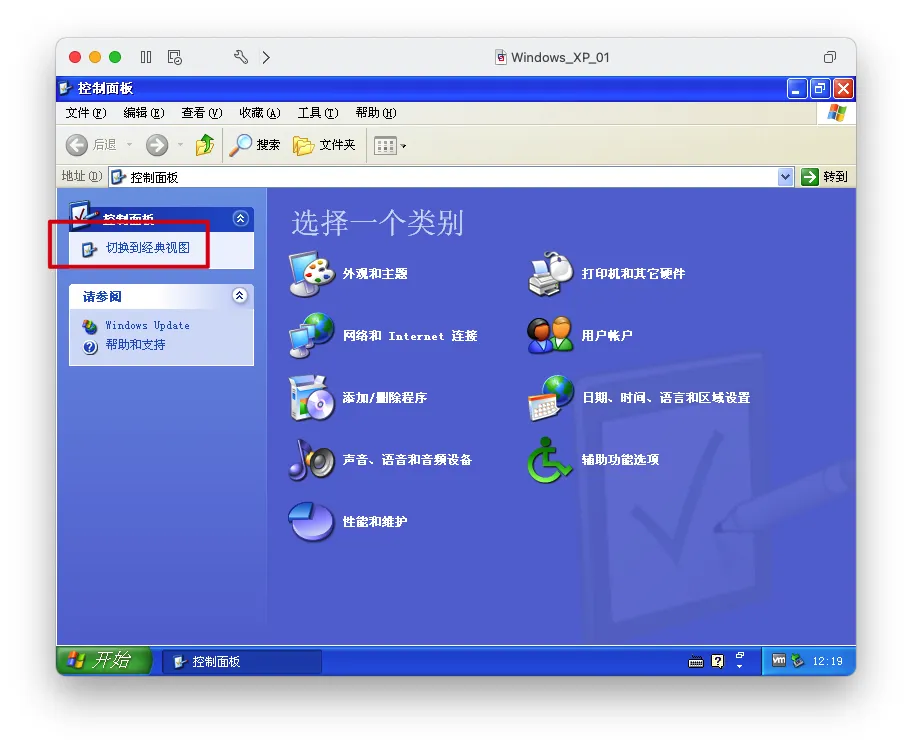Image resolution: width=912 pixels, height=750 pixels.
Task: Open the Date, Time, Language globe calendar icon
Action: click(x=551, y=398)
